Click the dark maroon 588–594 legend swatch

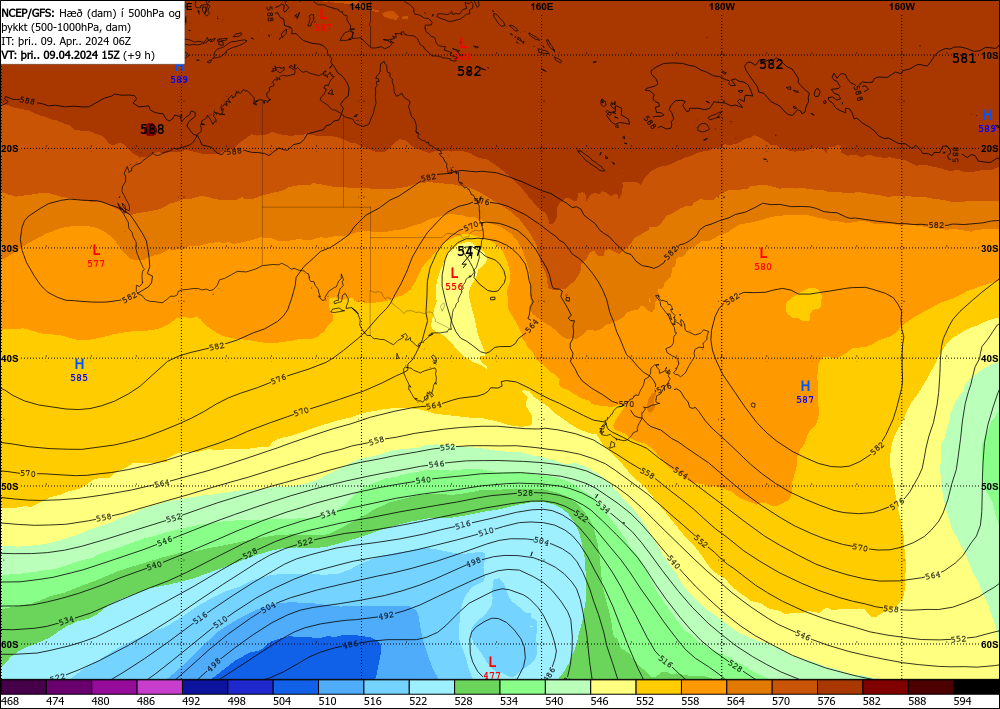click(x=930, y=687)
